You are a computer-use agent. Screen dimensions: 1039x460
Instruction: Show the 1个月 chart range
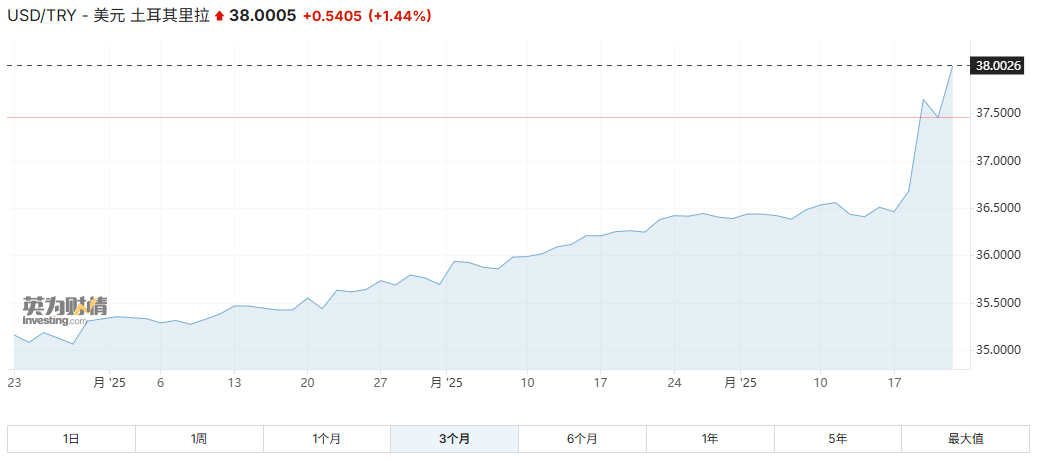click(327, 438)
